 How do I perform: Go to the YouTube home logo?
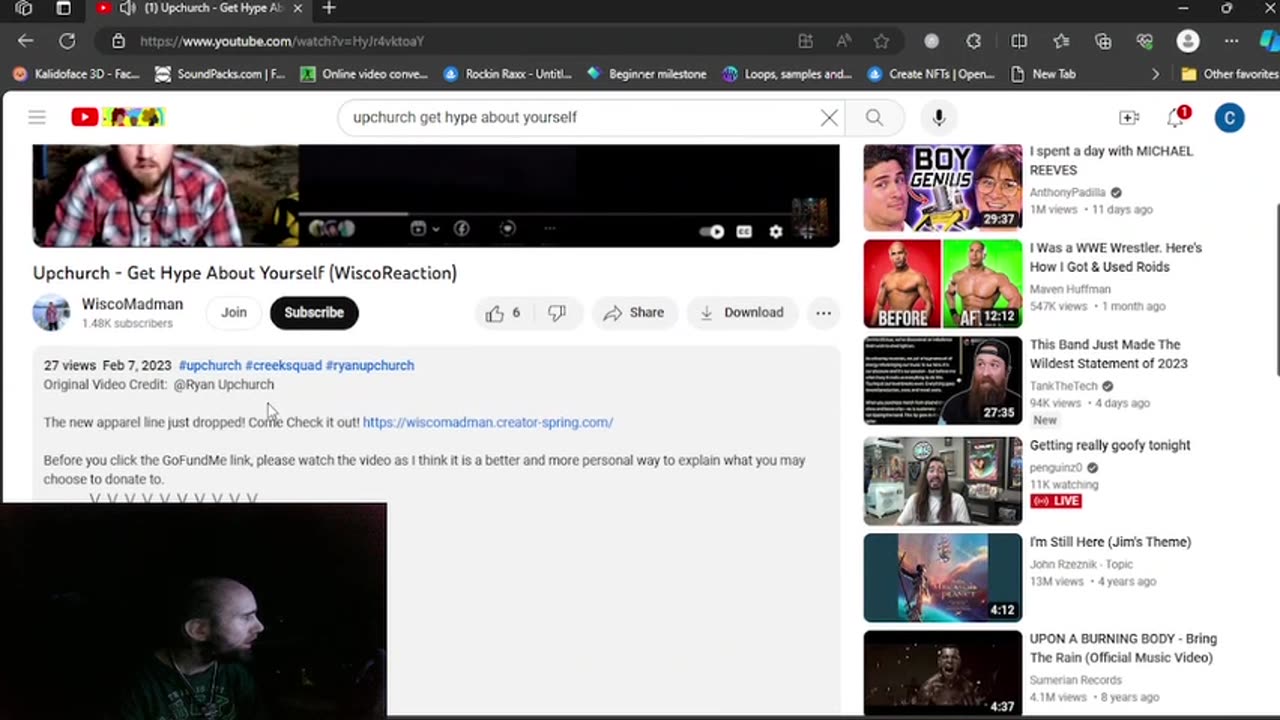click(117, 117)
